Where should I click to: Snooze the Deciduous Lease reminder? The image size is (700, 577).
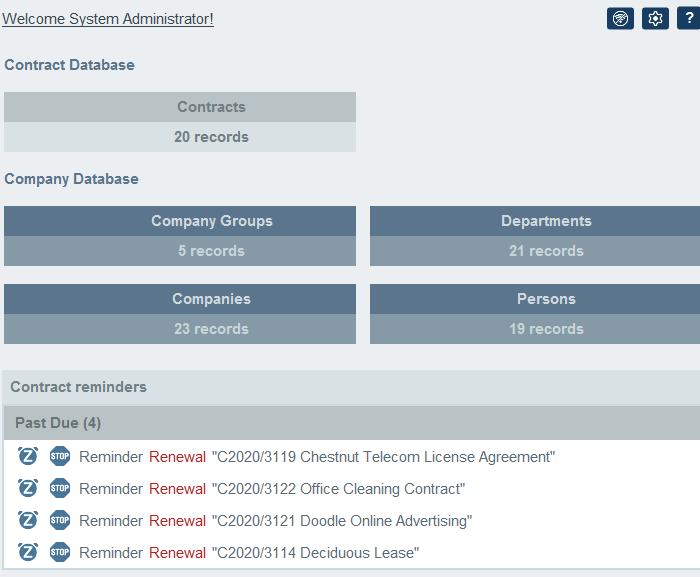tap(28, 553)
